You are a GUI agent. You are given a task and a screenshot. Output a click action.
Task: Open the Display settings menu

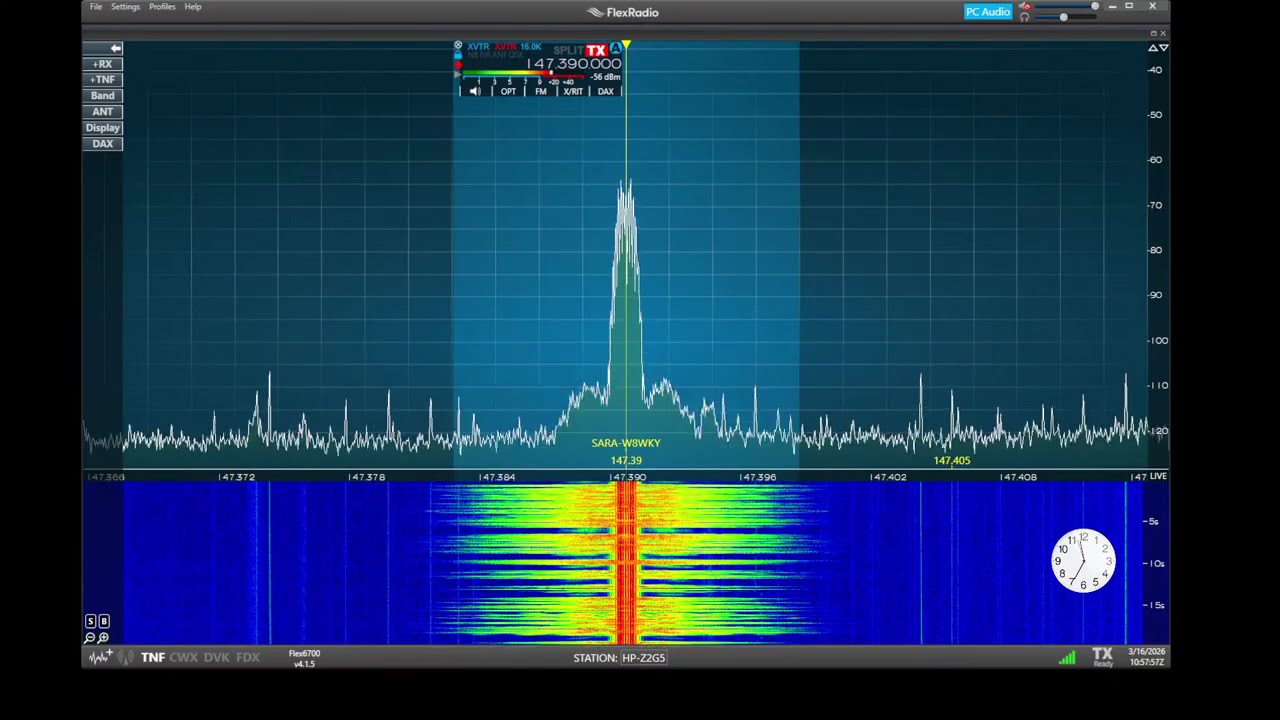(x=102, y=128)
